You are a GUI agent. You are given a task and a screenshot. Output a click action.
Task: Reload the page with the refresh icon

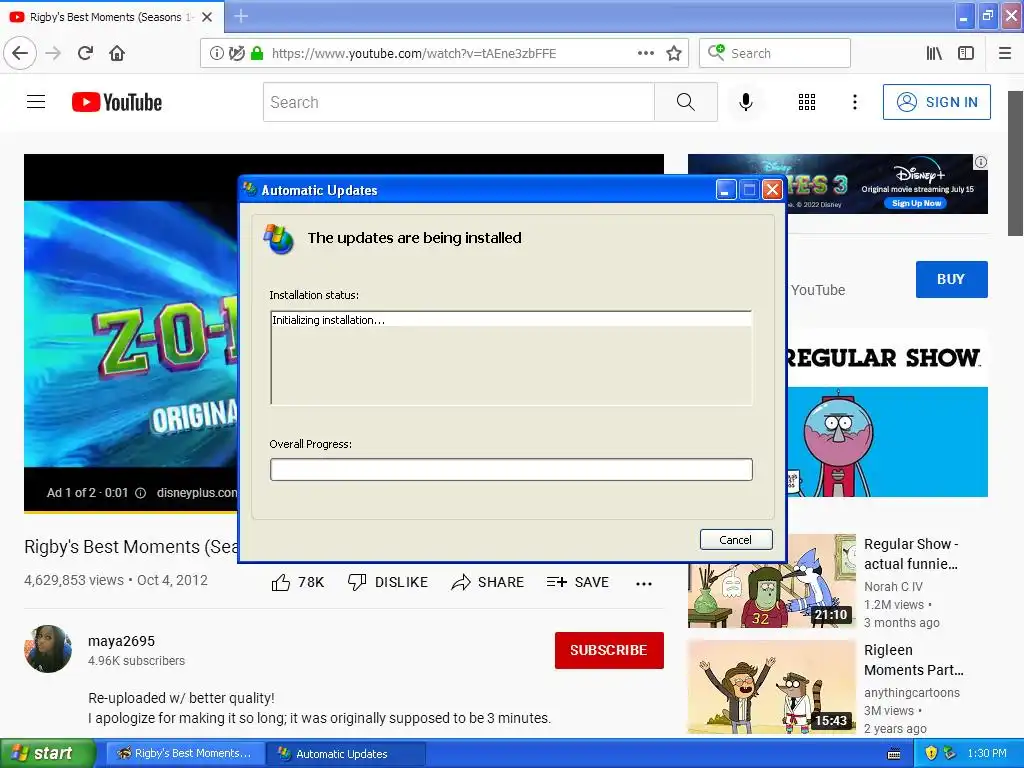click(85, 53)
